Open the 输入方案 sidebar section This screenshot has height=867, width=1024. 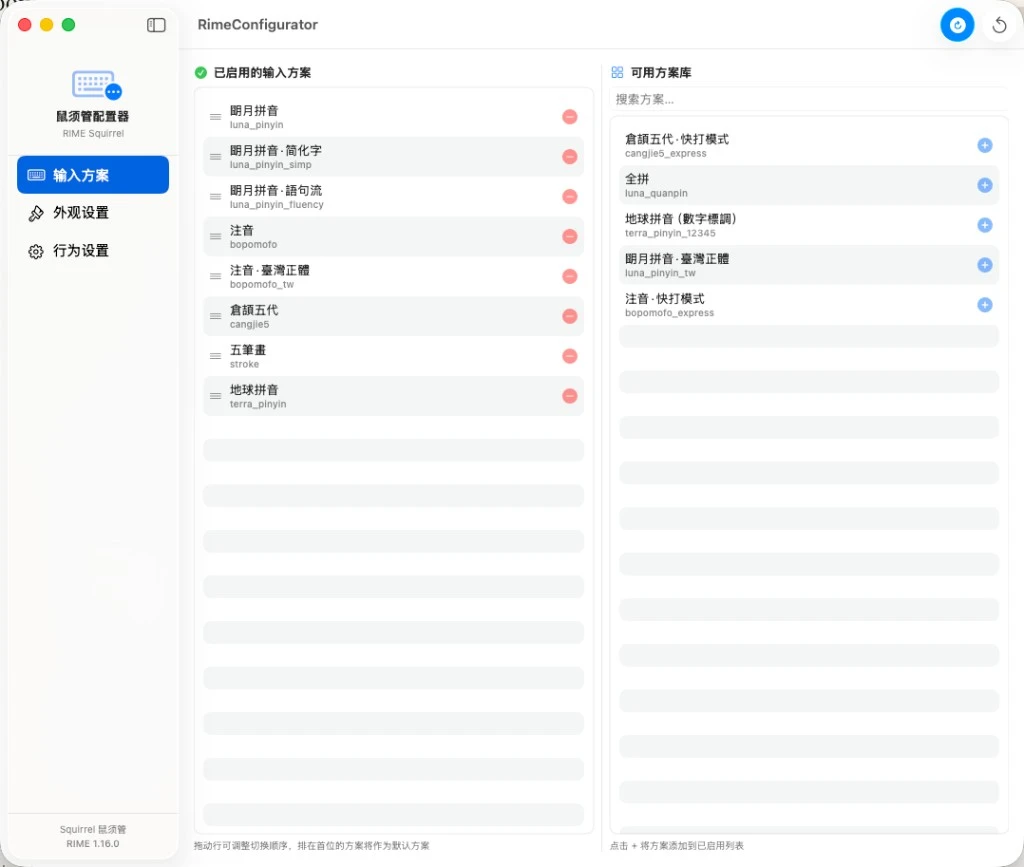[93, 175]
